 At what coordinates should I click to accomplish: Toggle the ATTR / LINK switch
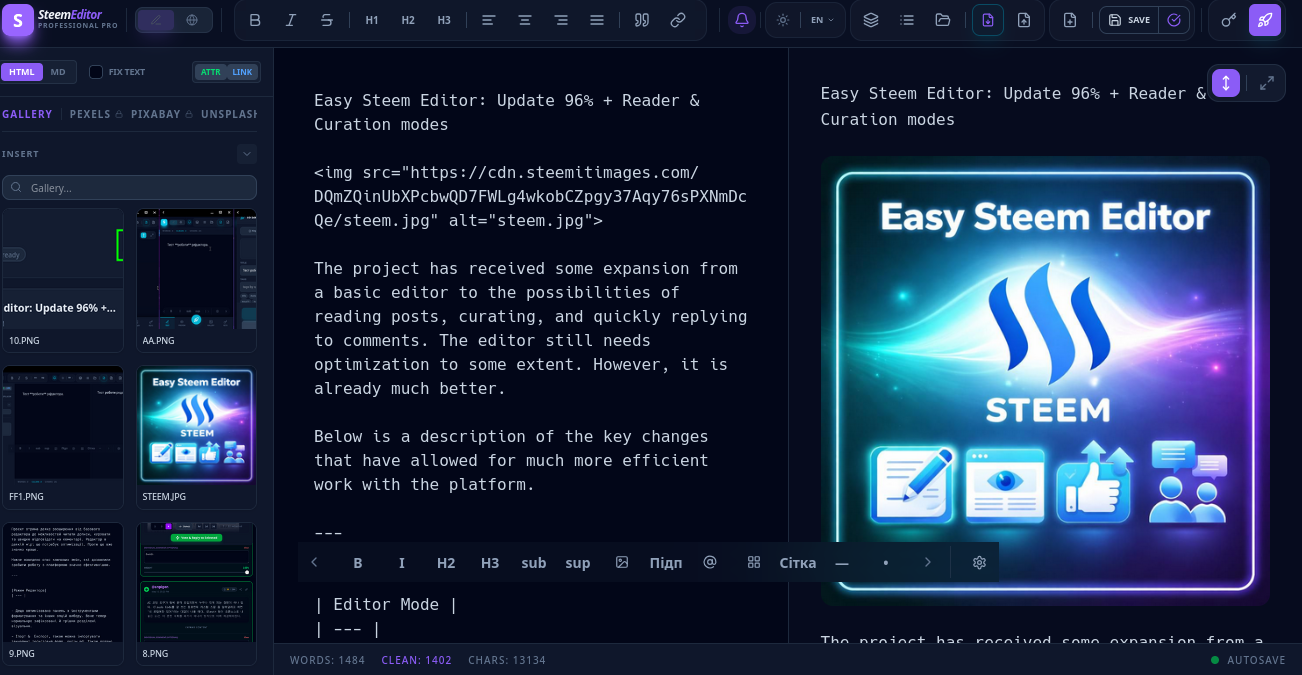pyautogui.click(x=226, y=72)
